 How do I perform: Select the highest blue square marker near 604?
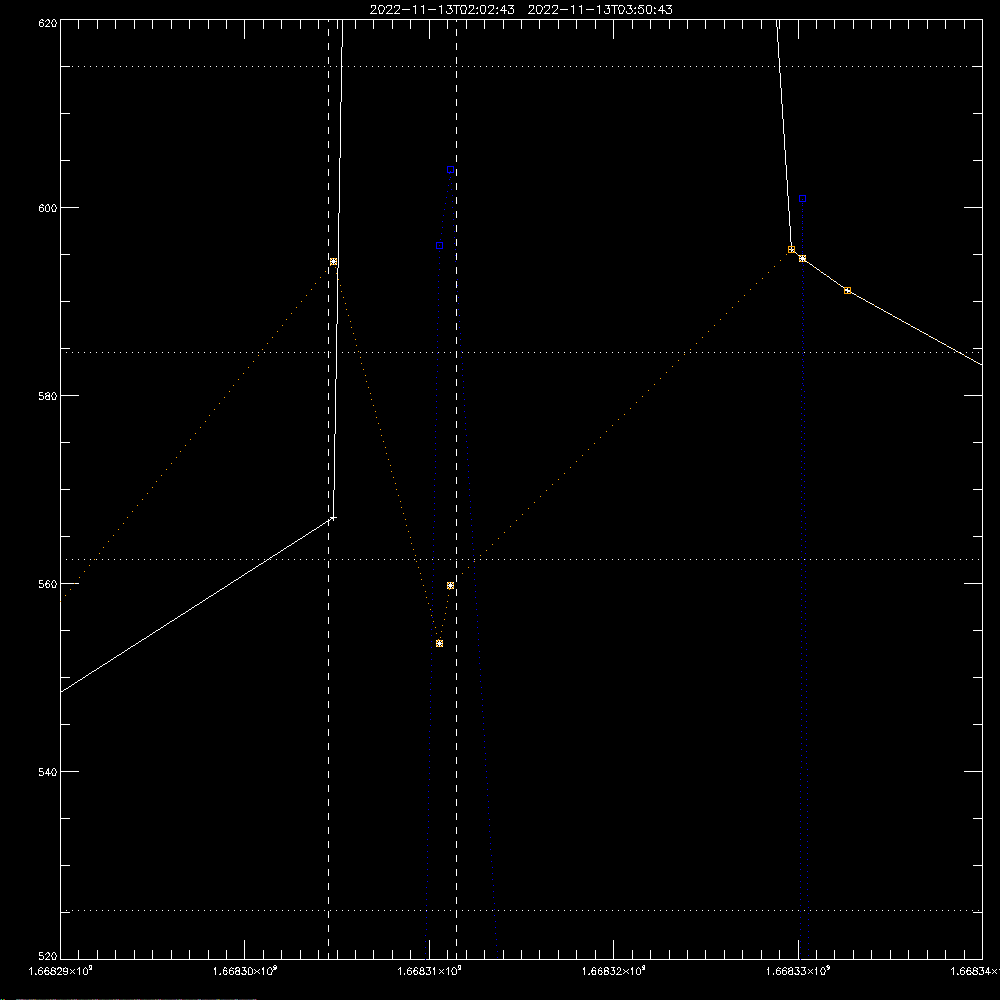click(x=450, y=170)
